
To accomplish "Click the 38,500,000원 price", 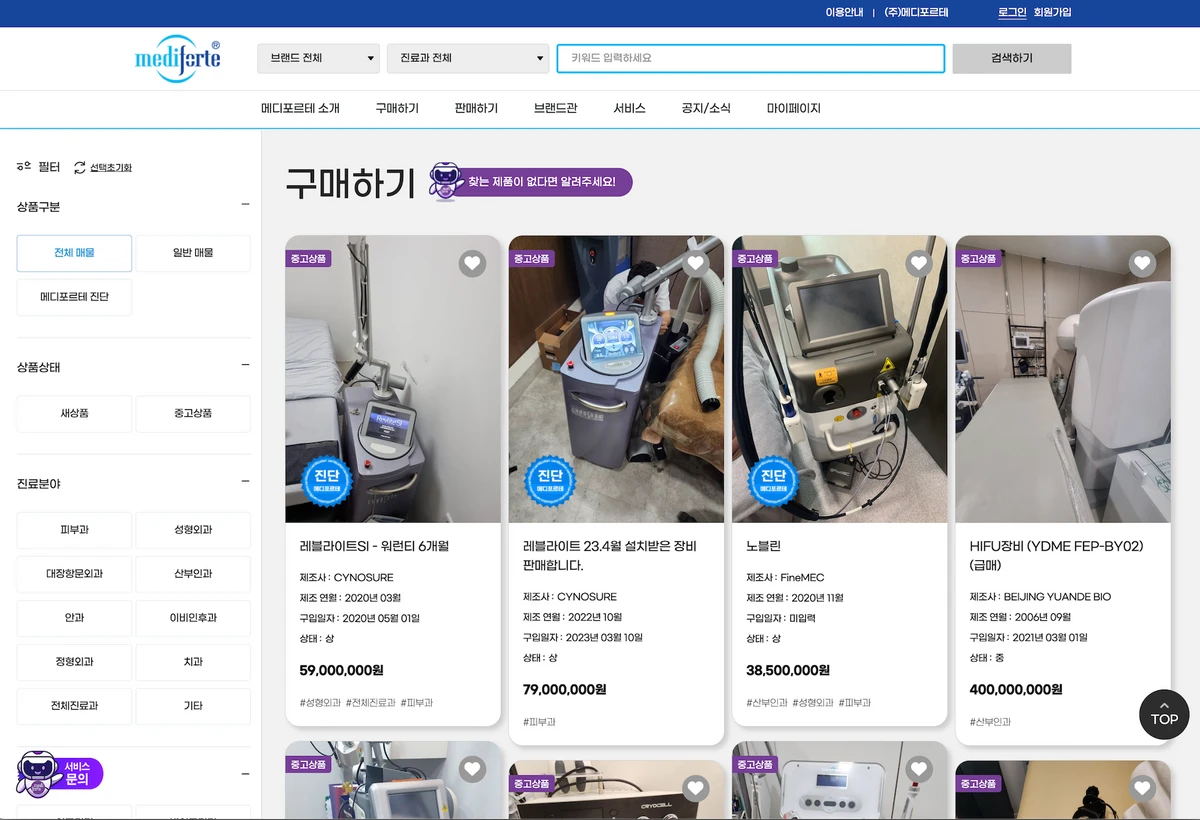I will tap(788, 670).
